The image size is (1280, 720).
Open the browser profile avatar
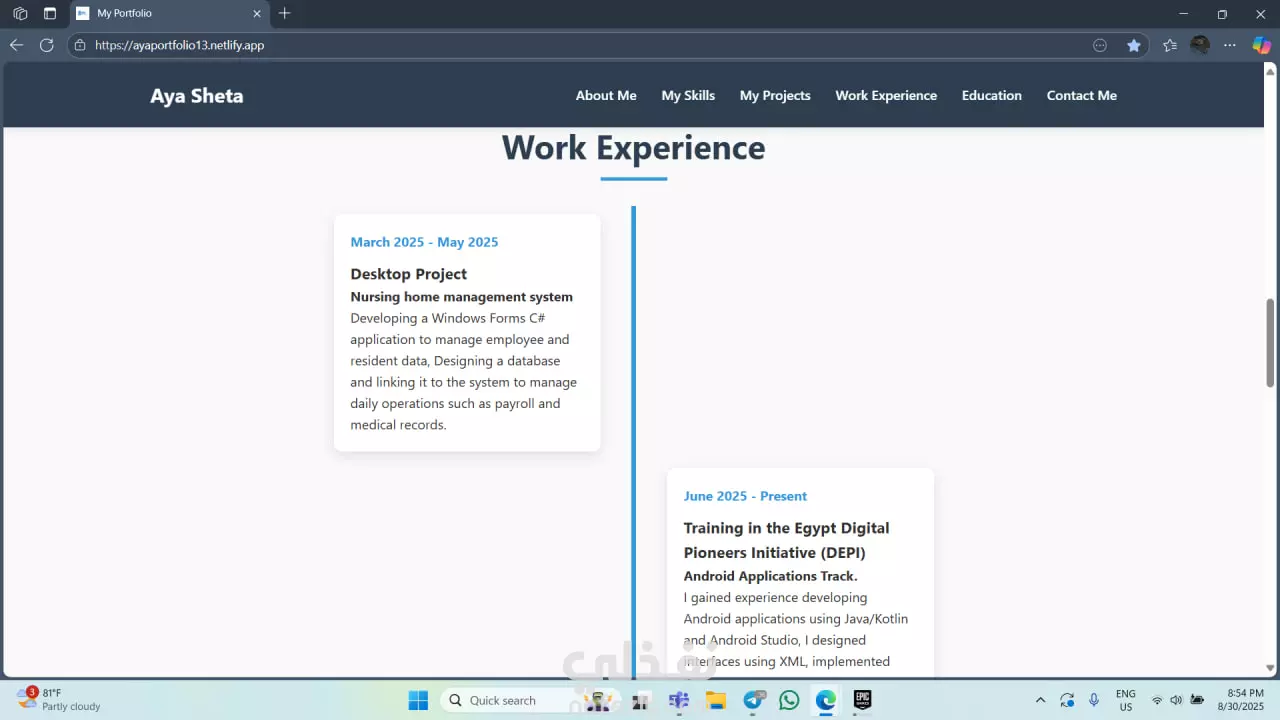[x=1200, y=45]
